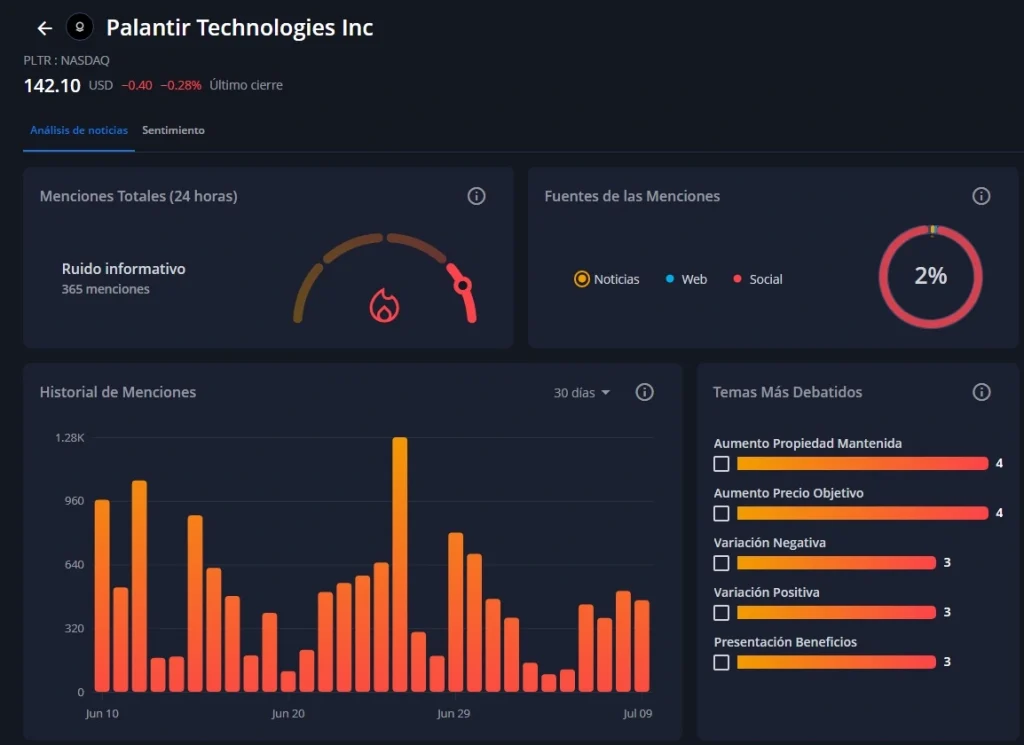
Task: Click the 142.10 price value
Action: (52, 86)
